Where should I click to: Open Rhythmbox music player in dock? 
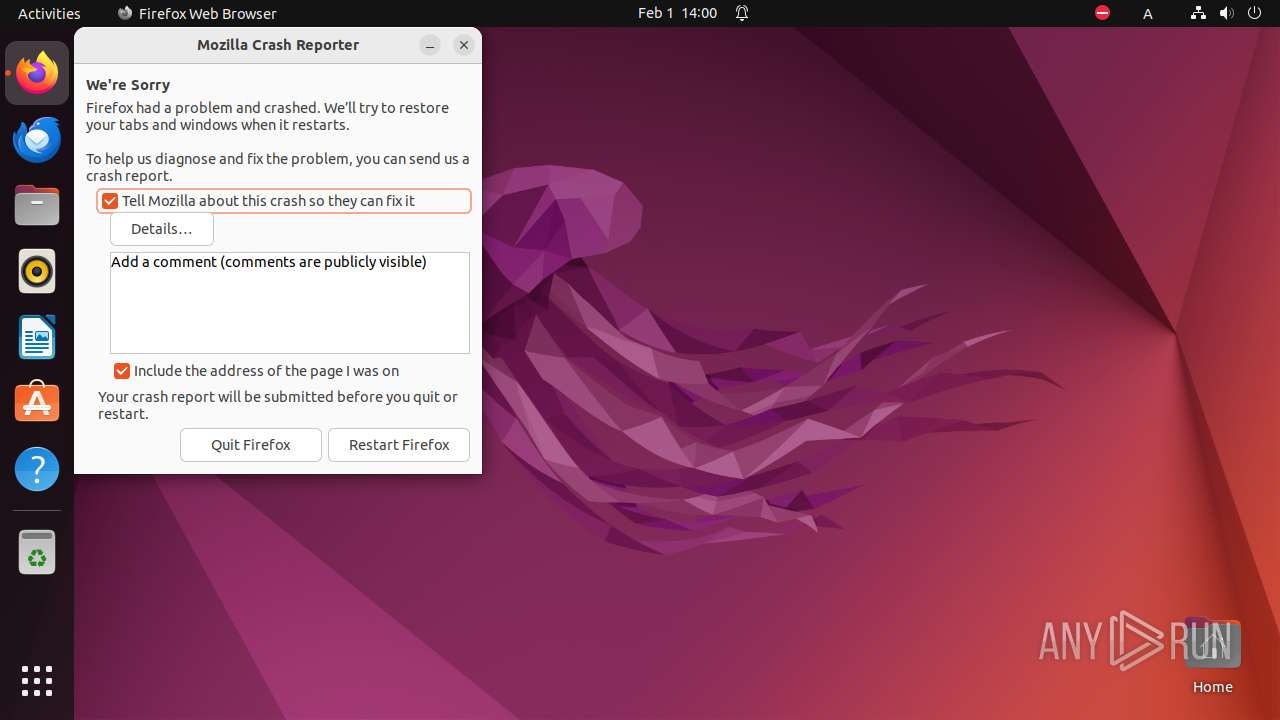37,271
